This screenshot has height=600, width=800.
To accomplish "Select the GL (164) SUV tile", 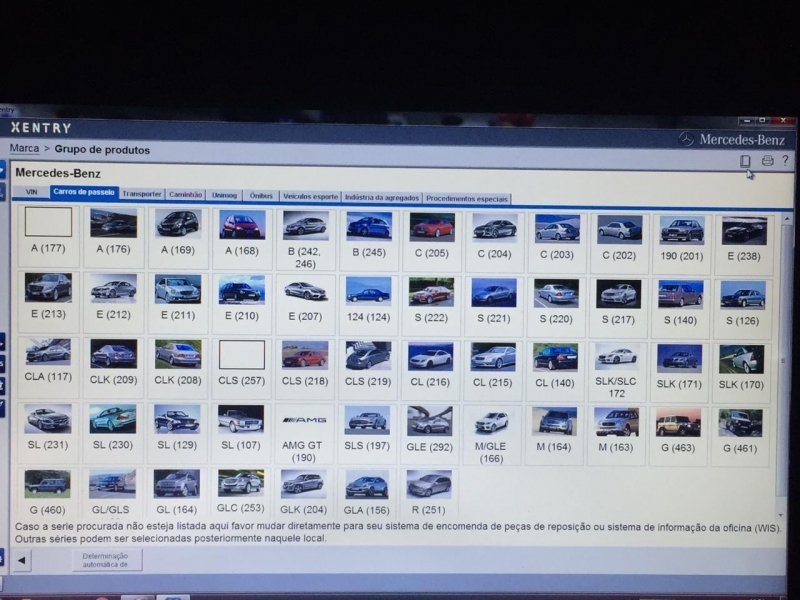I will 177,493.
